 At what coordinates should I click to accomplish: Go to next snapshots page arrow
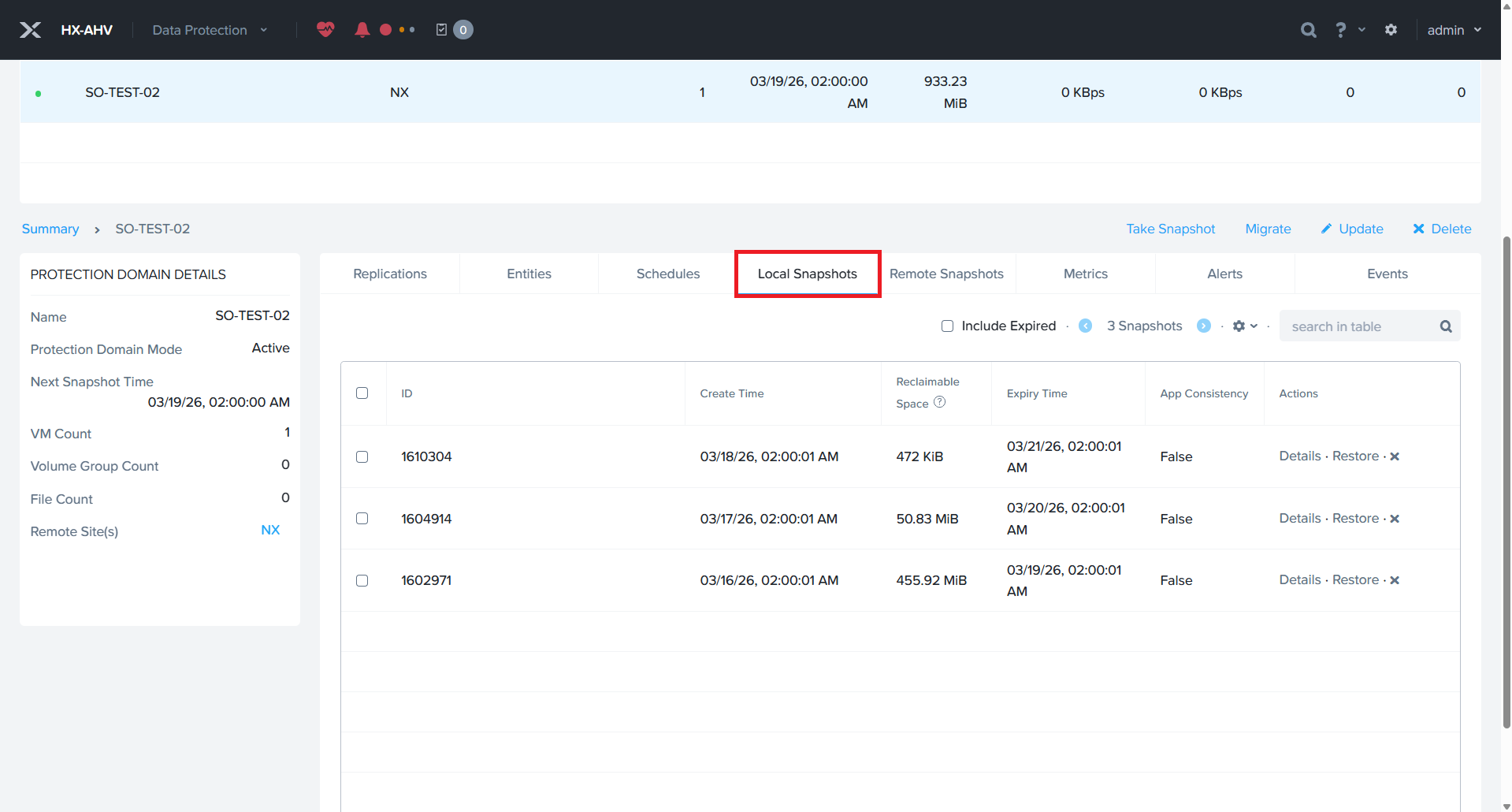tap(1203, 326)
